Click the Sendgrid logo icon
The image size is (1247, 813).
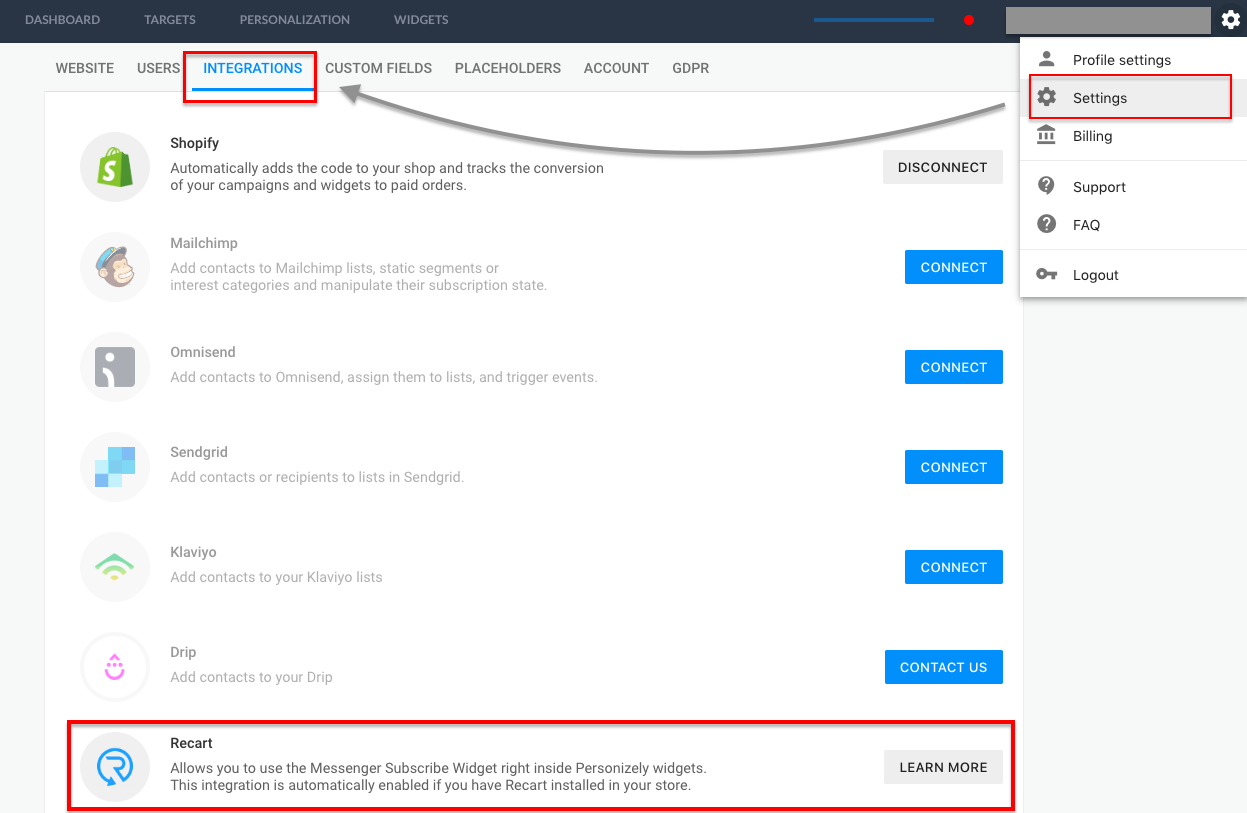coord(115,467)
